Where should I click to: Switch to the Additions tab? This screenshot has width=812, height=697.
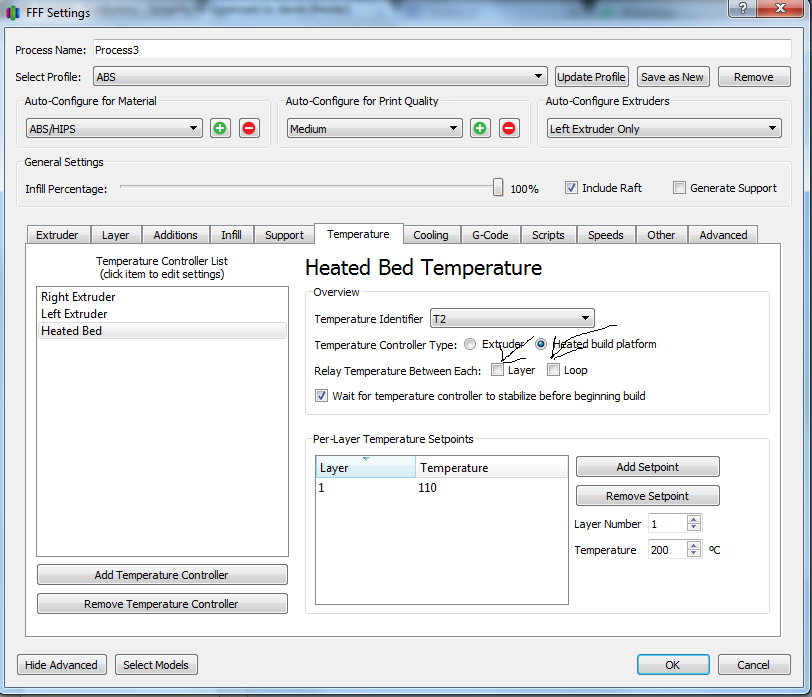tap(176, 235)
